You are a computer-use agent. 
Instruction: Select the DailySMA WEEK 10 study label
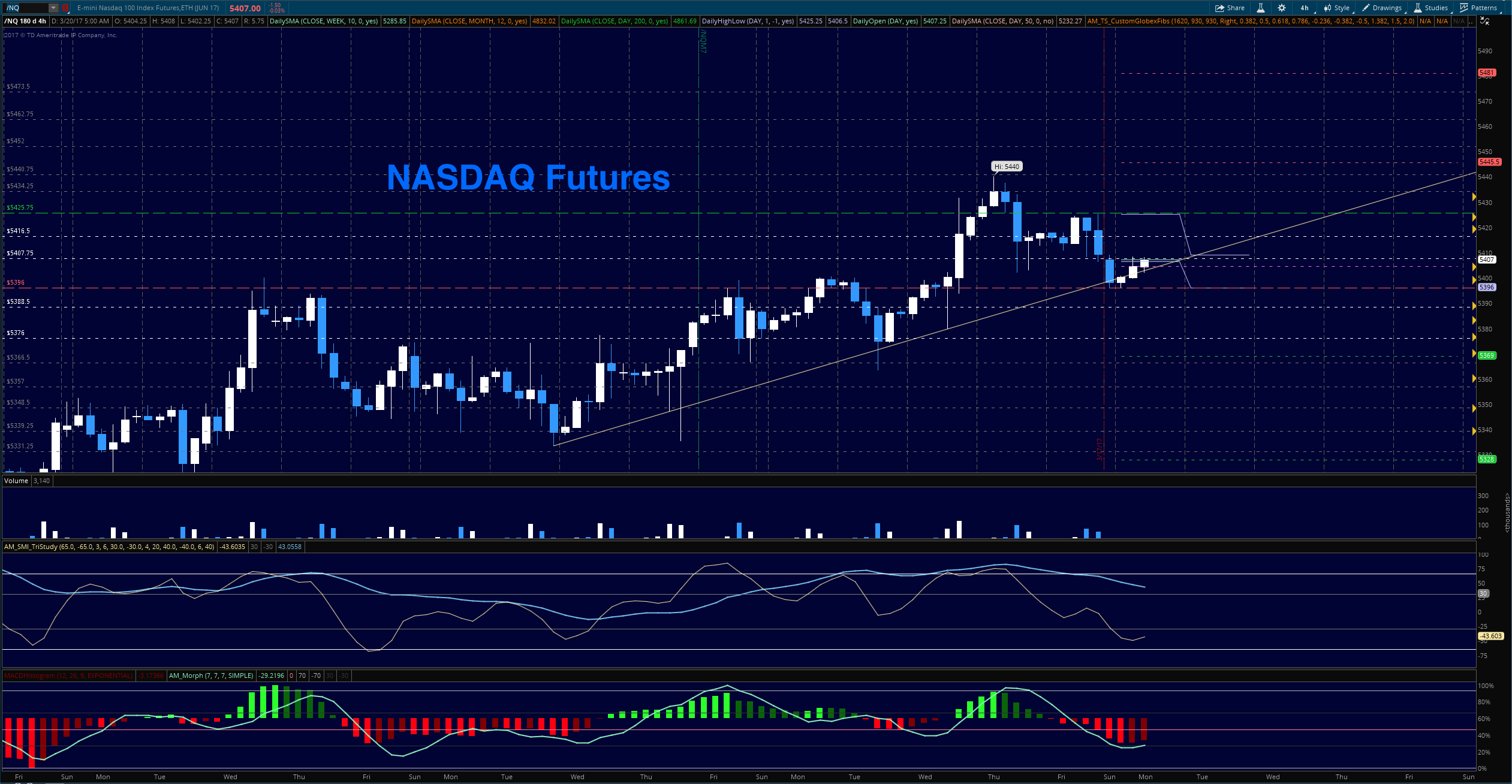point(324,21)
